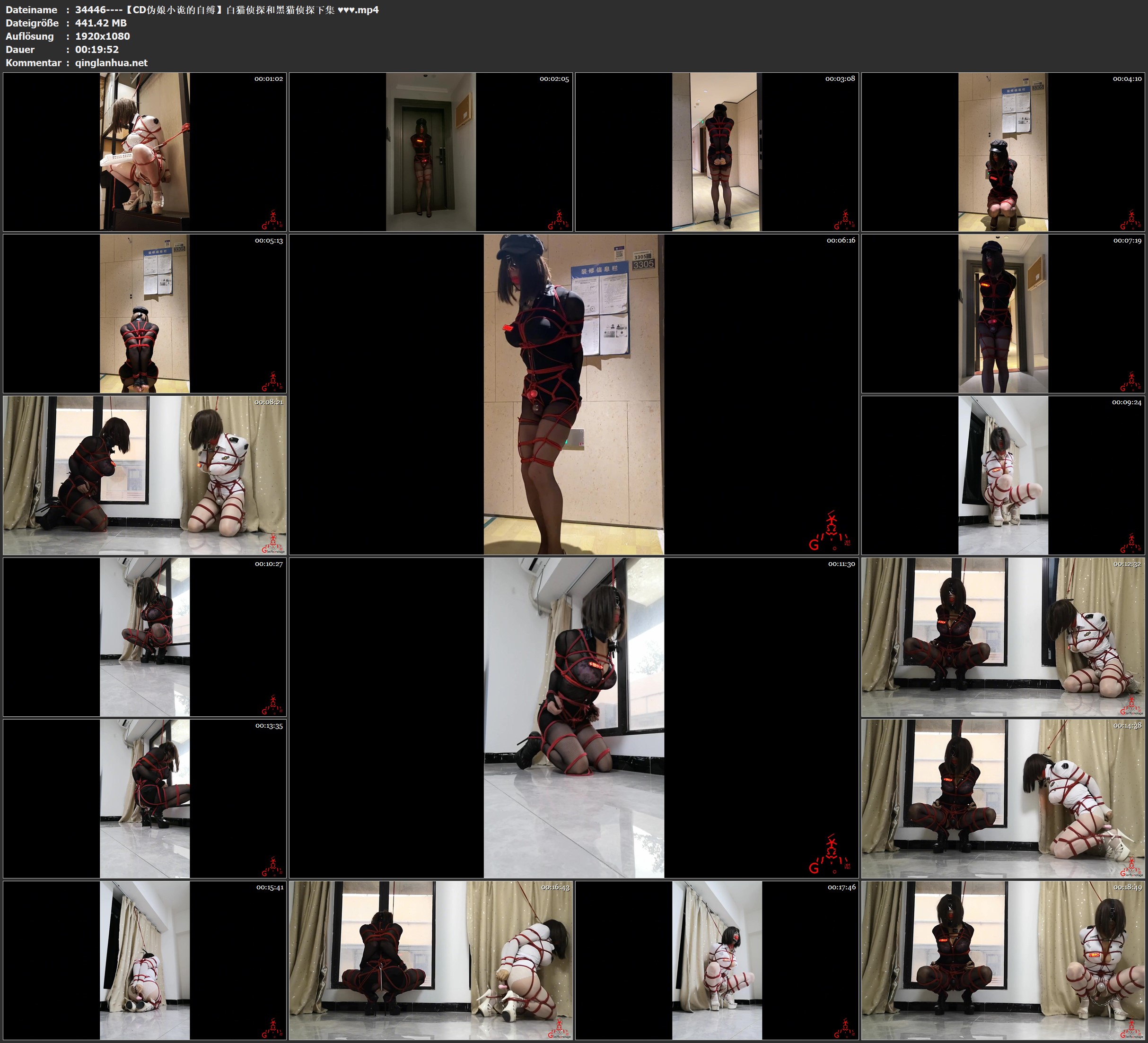Screen dimensions: 1148x1043
Task: Click the frame timestamped 00:12:32
Action: (x=1003, y=636)
